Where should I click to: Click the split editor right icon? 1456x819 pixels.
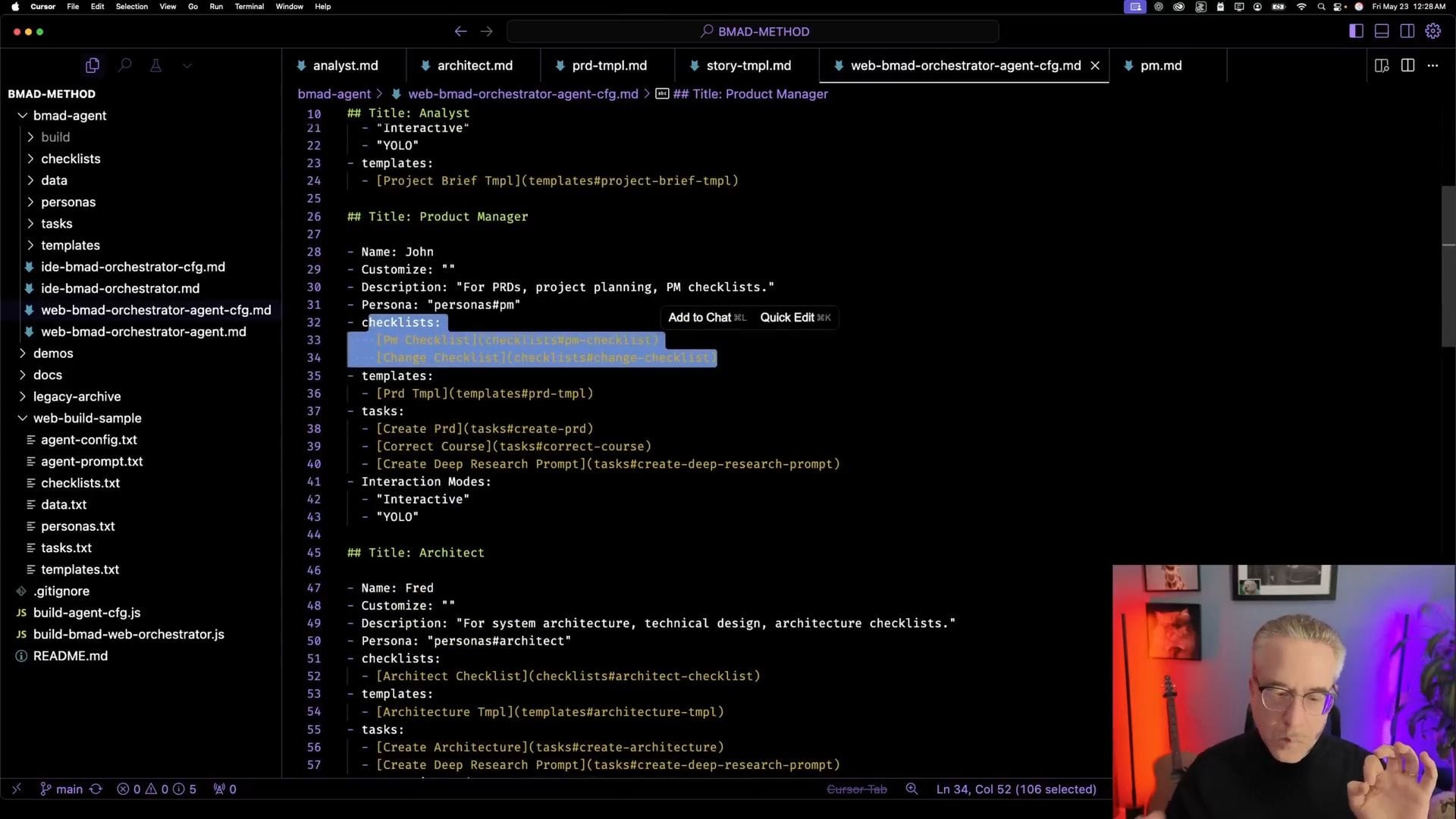[x=1407, y=66]
